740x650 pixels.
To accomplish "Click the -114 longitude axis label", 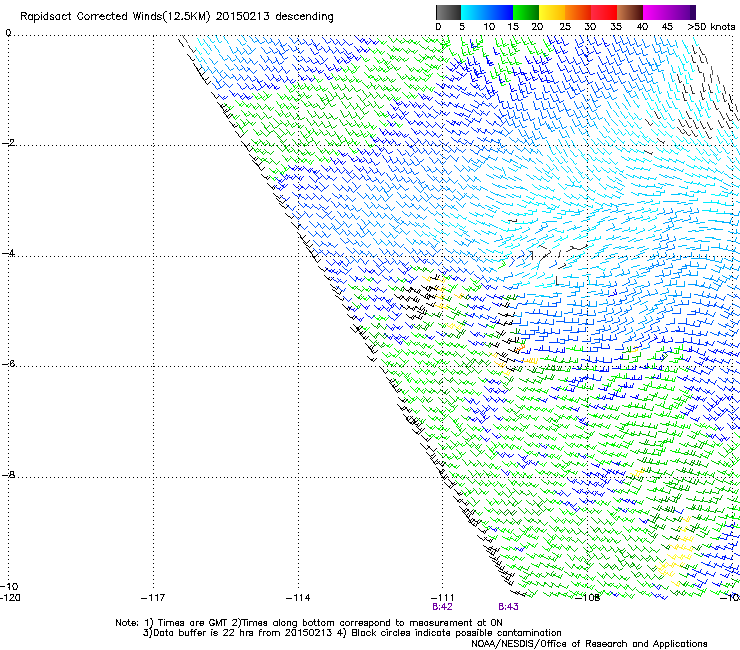I will (x=298, y=598).
